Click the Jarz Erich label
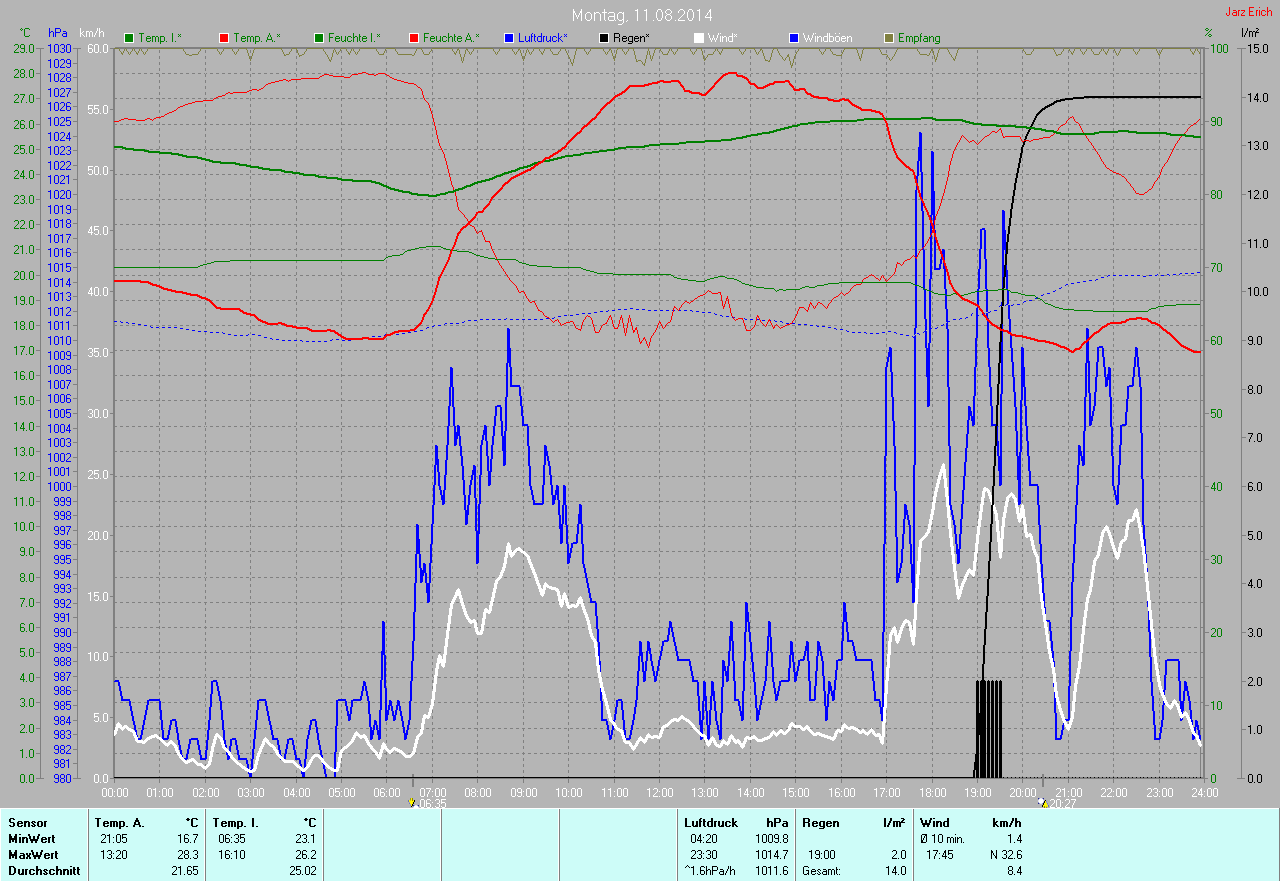The width and height of the screenshot is (1280, 881). point(1249,12)
